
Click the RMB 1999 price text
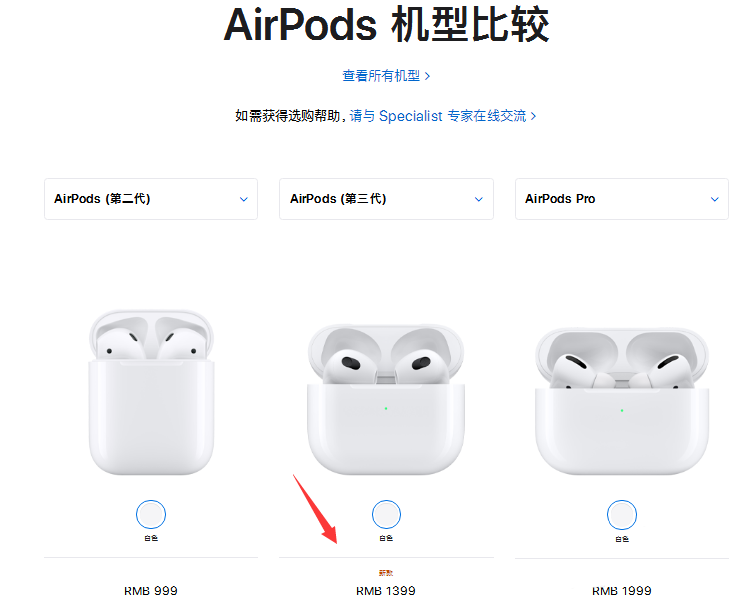tap(621, 591)
